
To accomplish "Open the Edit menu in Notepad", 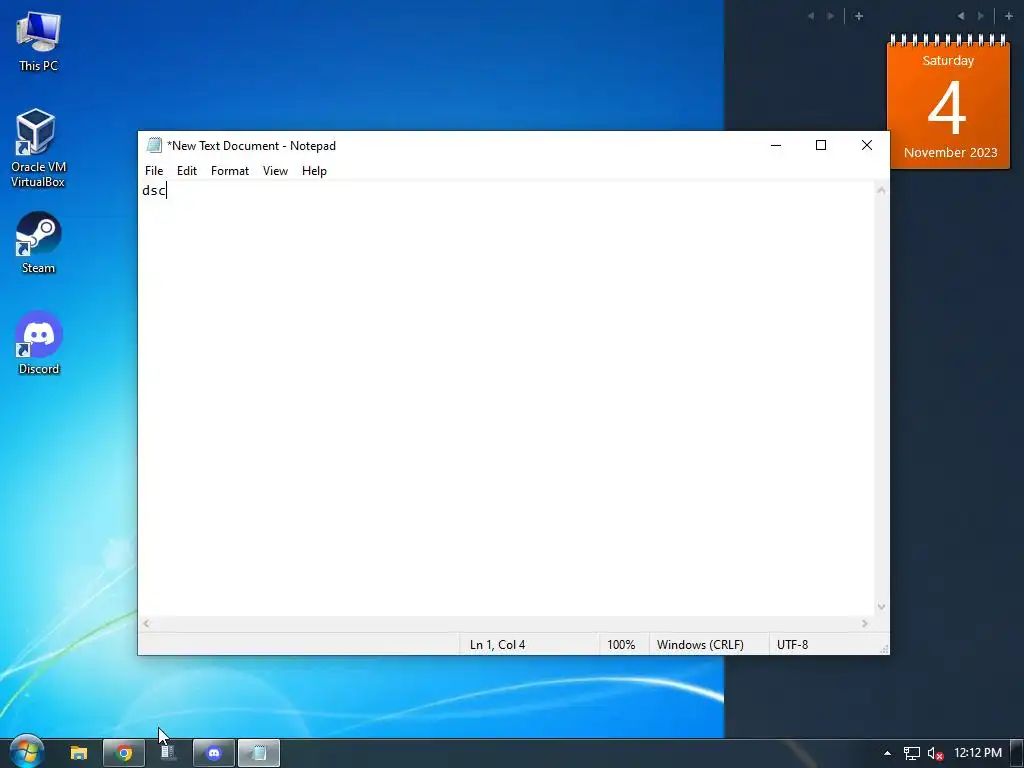I will click(187, 170).
